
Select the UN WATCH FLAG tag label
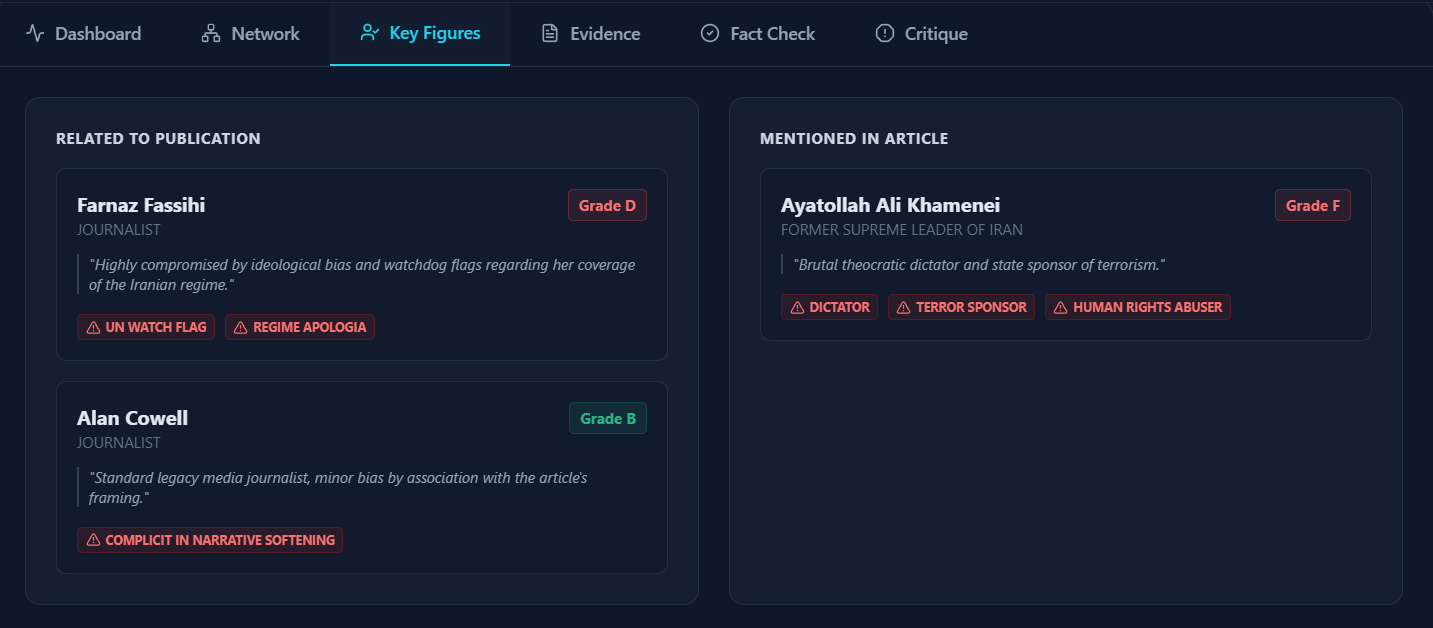click(x=156, y=327)
